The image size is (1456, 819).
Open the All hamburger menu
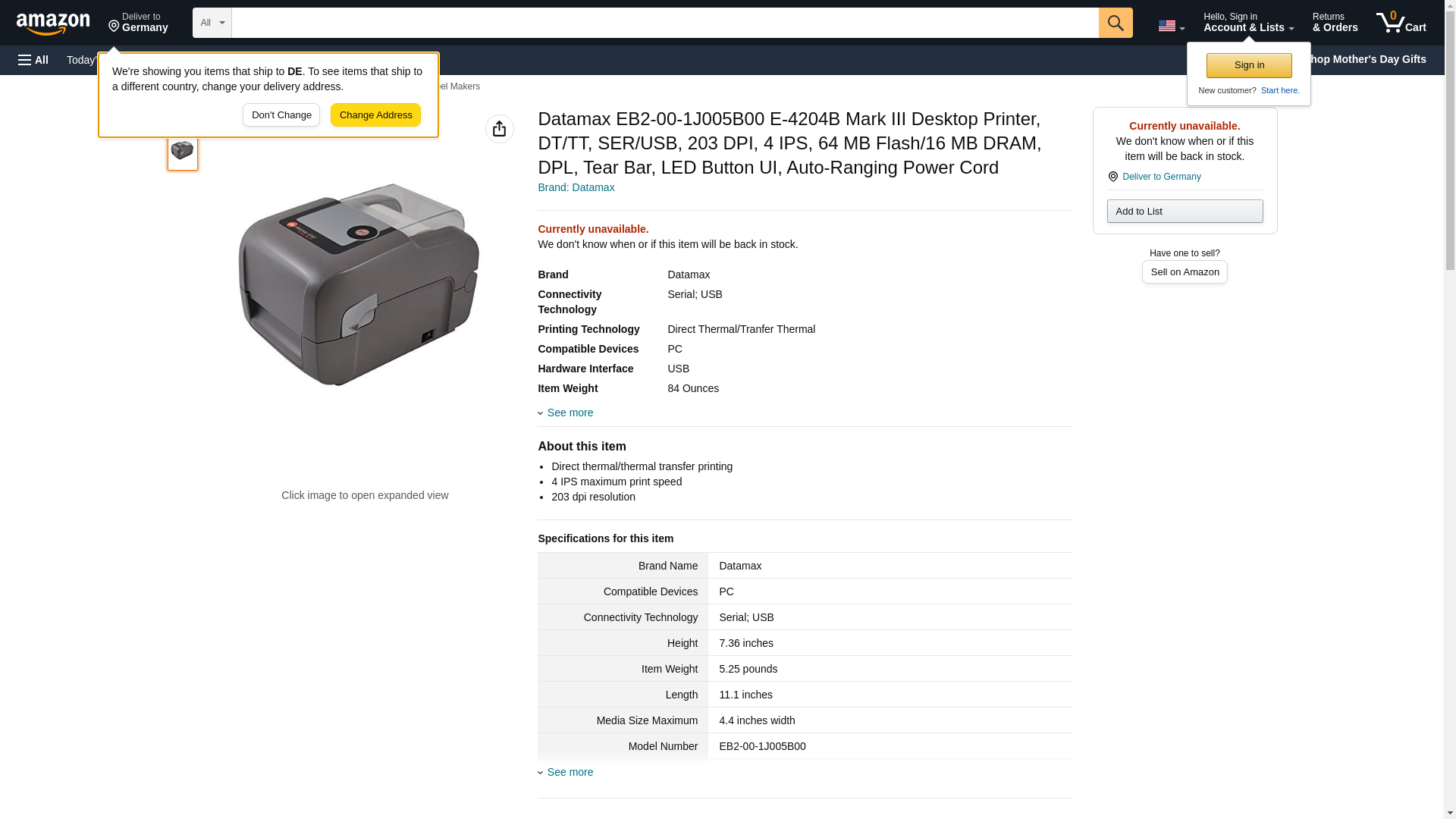click(x=33, y=60)
